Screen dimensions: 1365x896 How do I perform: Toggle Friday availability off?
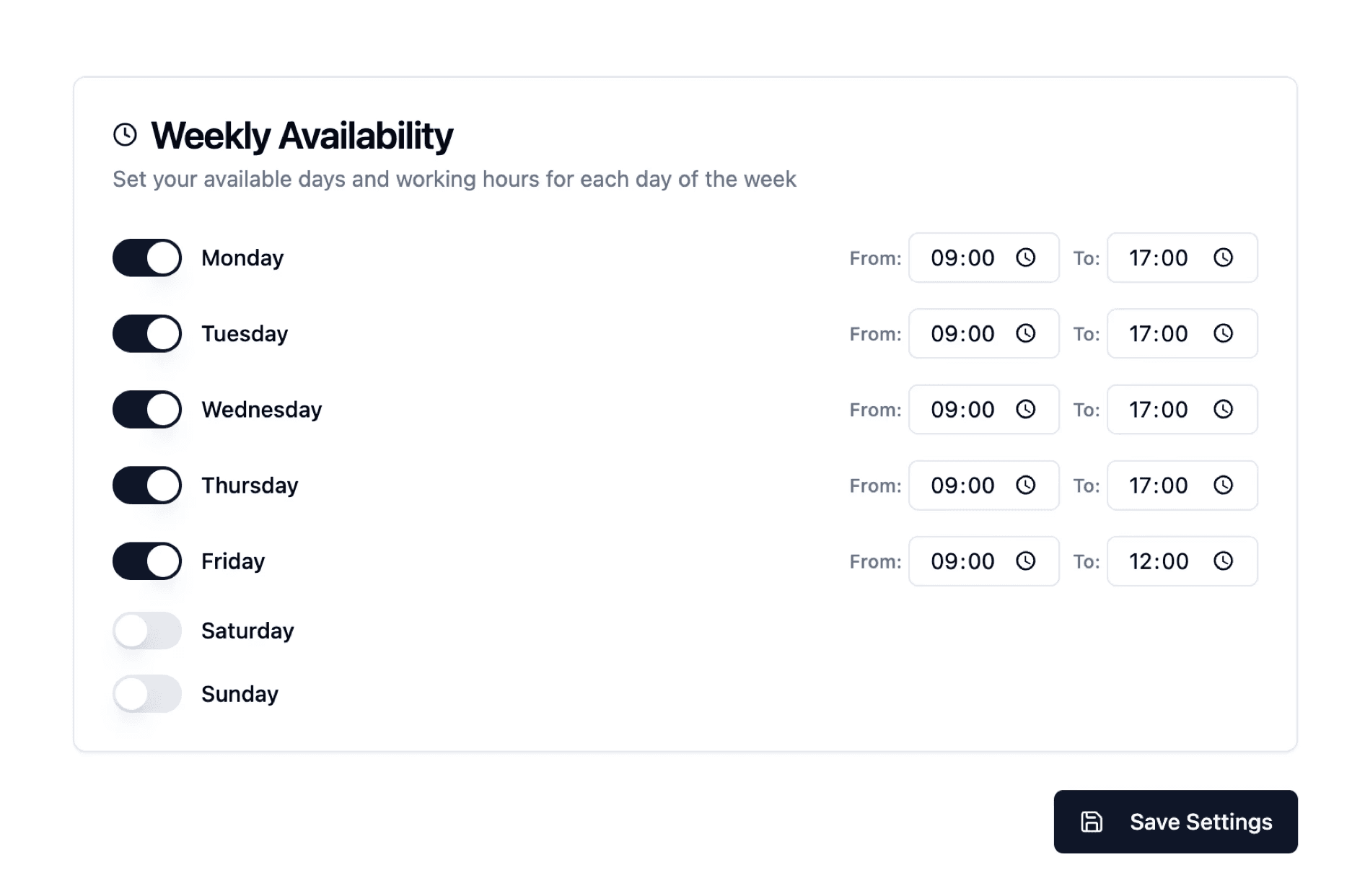click(x=147, y=561)
